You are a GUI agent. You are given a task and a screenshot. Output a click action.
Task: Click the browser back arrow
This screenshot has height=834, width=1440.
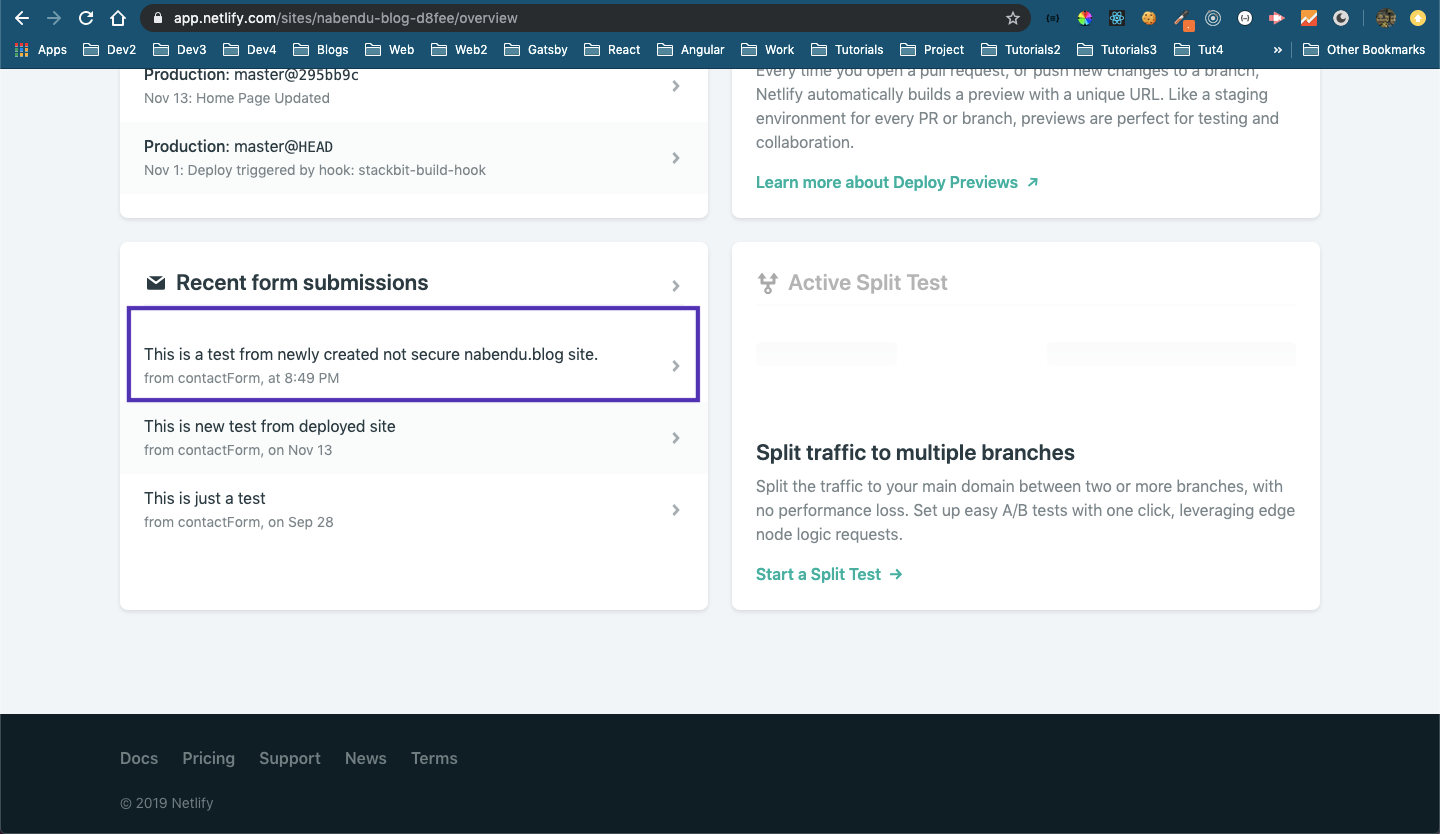pos(22,18)
